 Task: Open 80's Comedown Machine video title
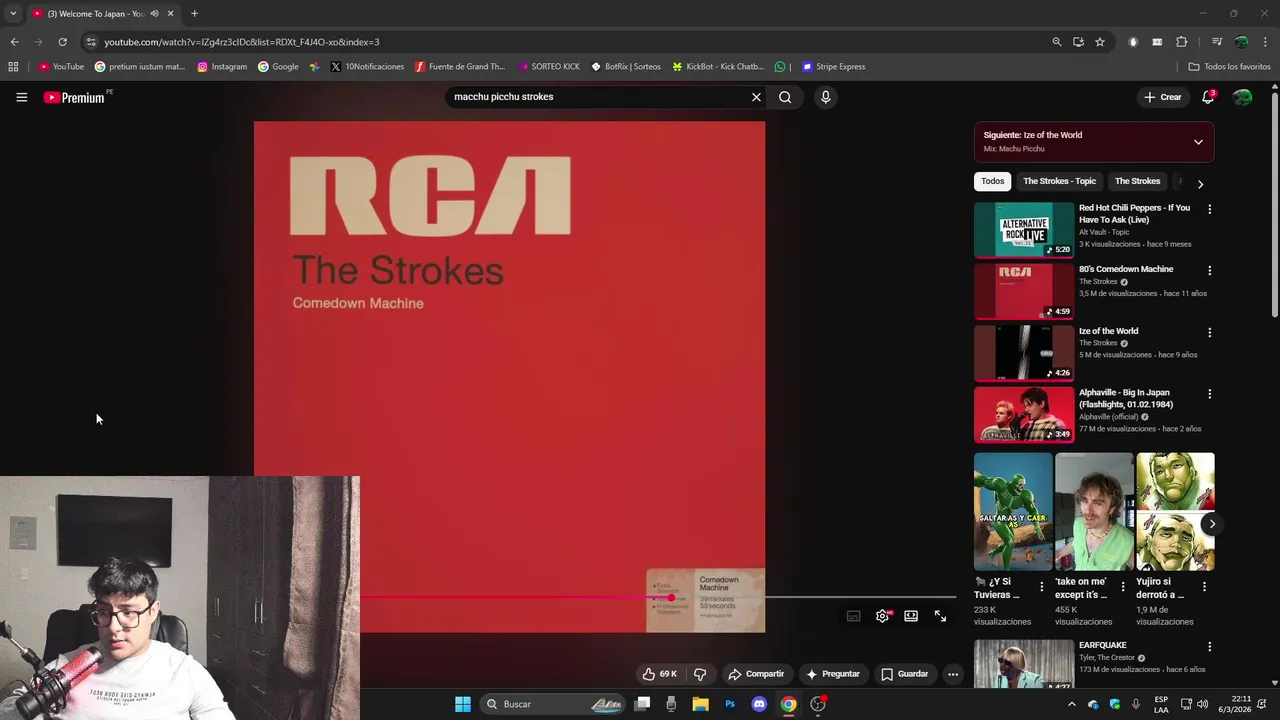point(1126,269)
